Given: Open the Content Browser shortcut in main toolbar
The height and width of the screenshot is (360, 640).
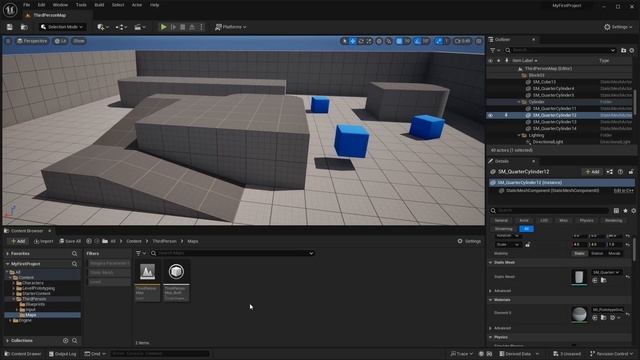Looking at the screenshot, I should click(x=24, y=27).
